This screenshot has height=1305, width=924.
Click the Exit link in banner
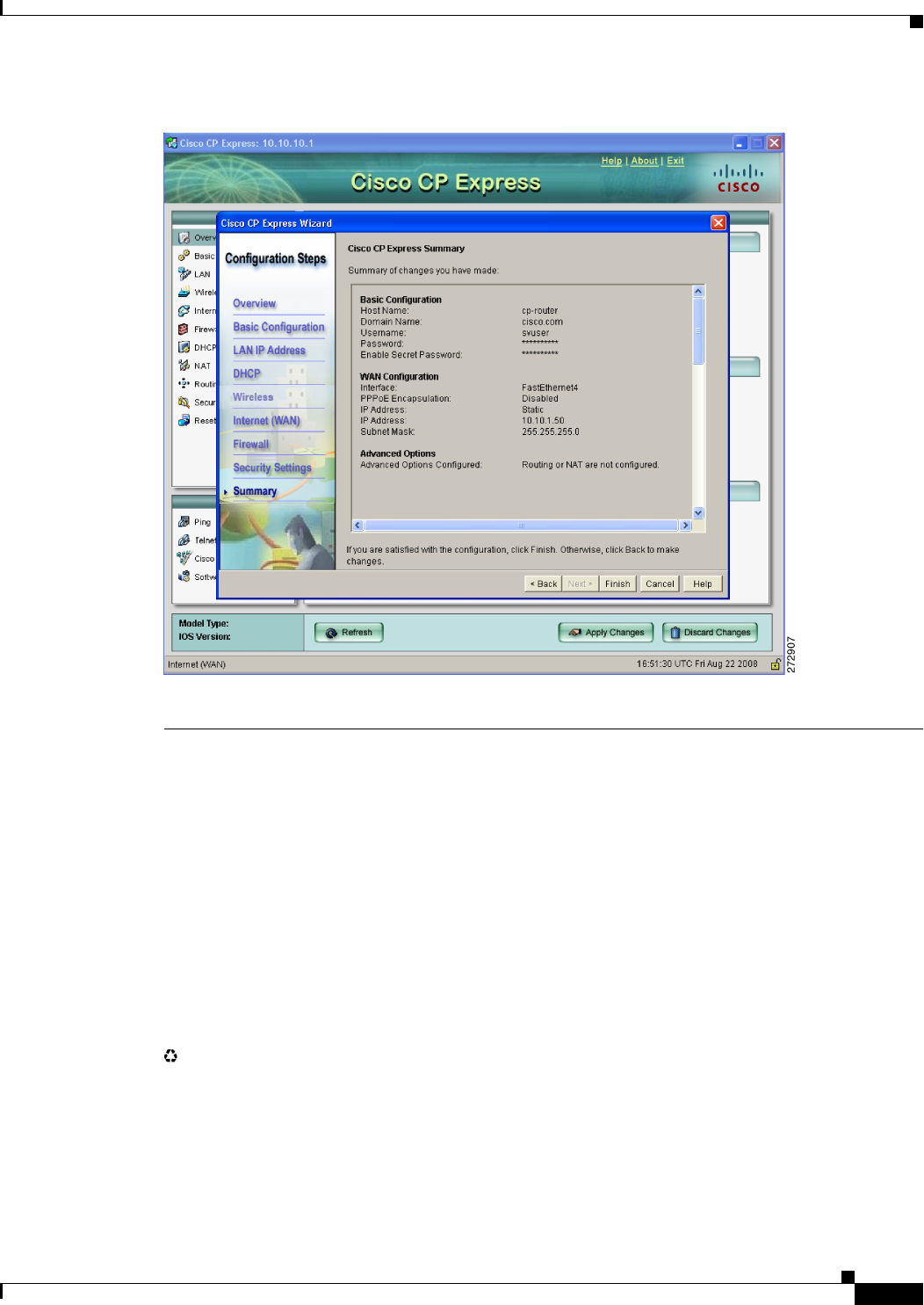pos(675,162)
